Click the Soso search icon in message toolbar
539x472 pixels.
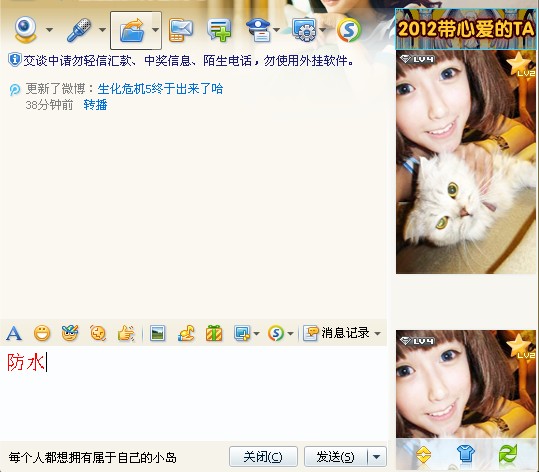[276, 333]
